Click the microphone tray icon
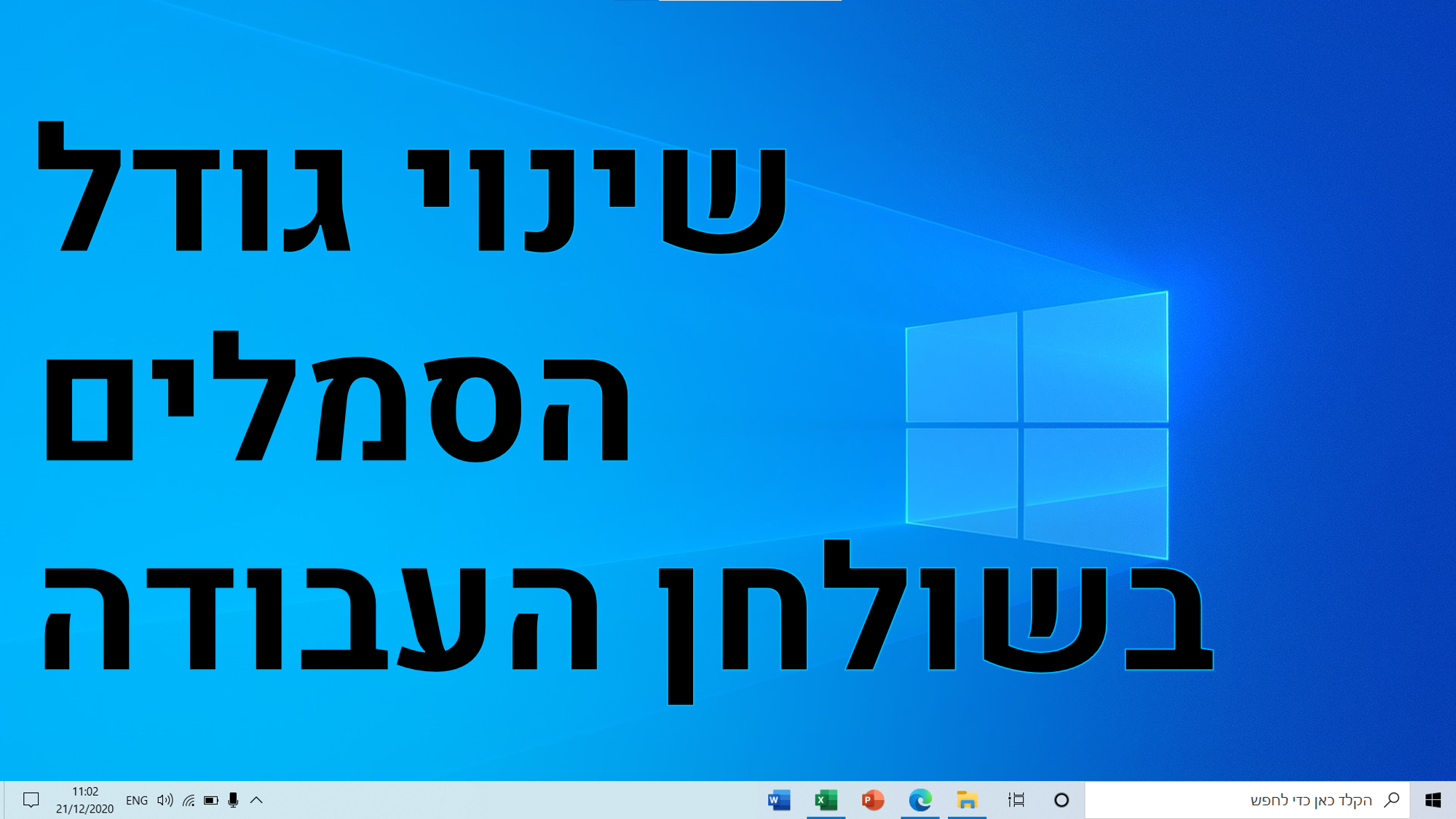The width and height of the screenshot is (1456, 819). 233,800
